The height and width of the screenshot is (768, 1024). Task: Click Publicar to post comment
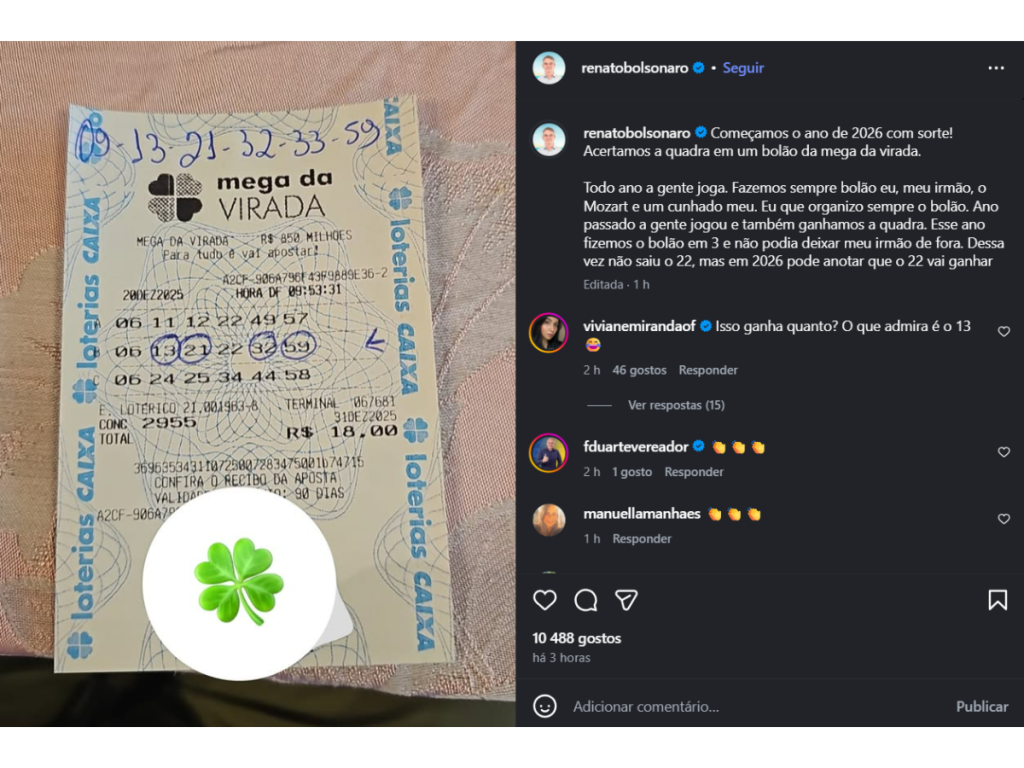982,706
